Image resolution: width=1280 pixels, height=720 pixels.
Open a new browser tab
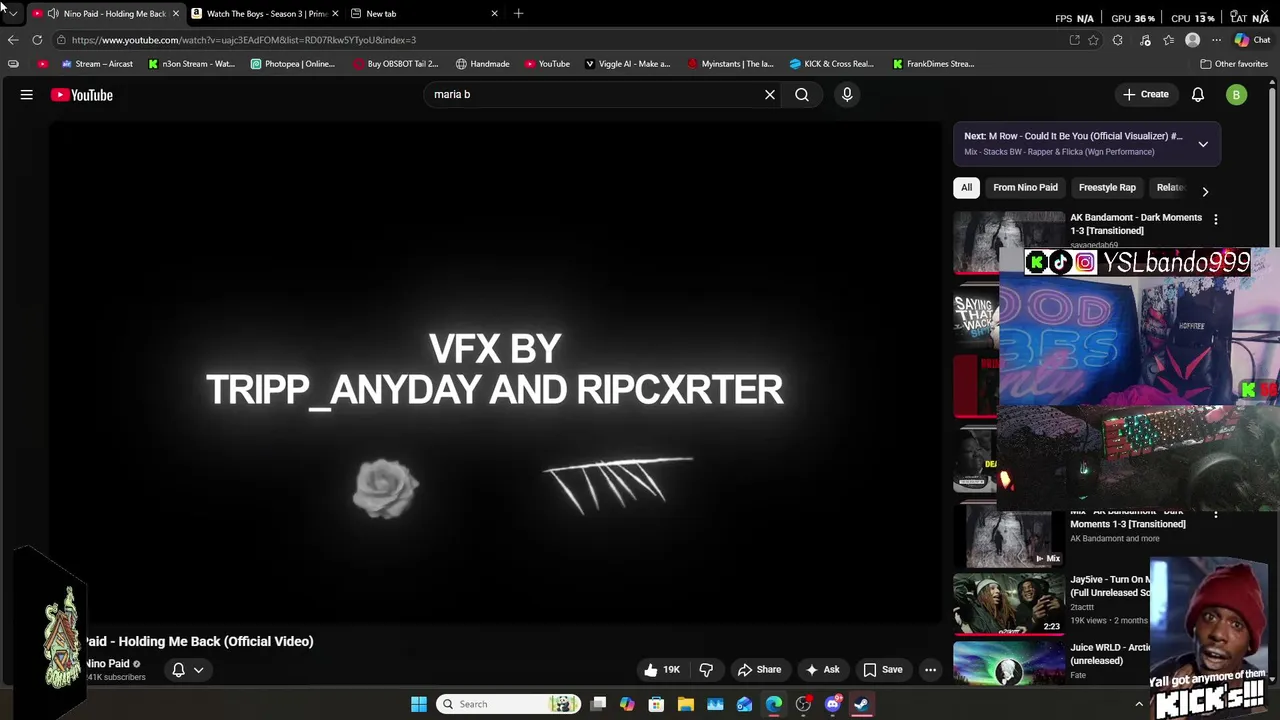518,14
